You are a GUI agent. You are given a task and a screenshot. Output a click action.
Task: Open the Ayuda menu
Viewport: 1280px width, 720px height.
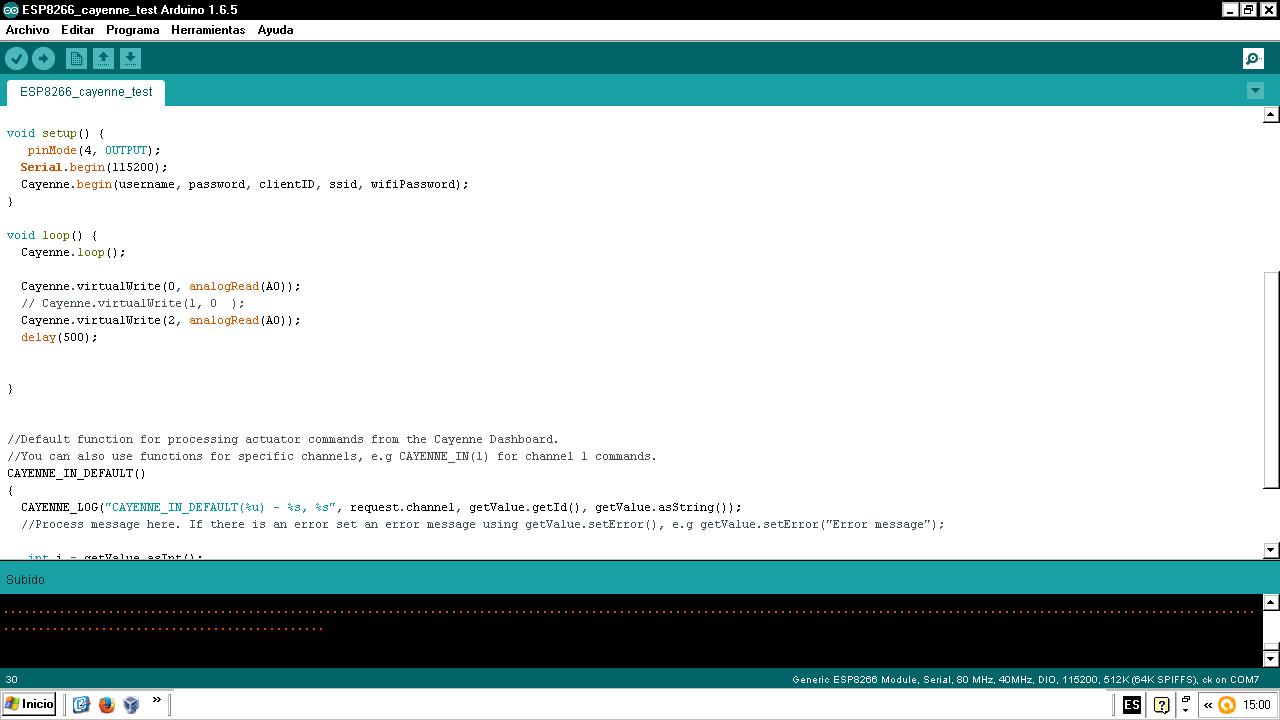click(x=275, y=30)
